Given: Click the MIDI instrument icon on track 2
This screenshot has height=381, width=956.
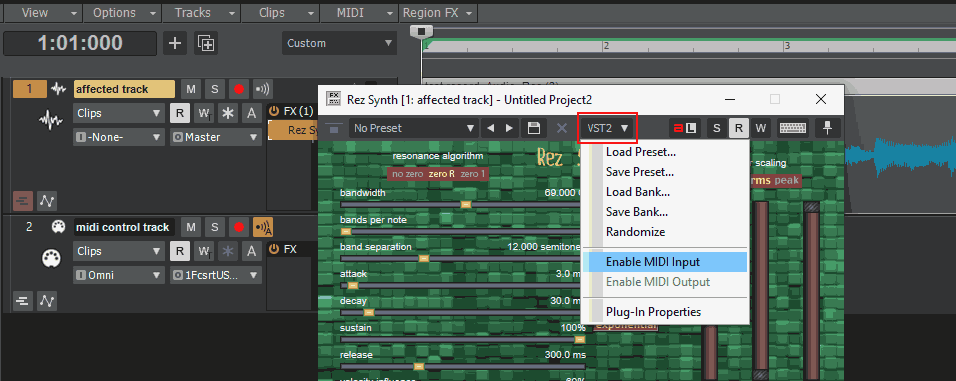Looking at the screenshot, I should [57, 227].
